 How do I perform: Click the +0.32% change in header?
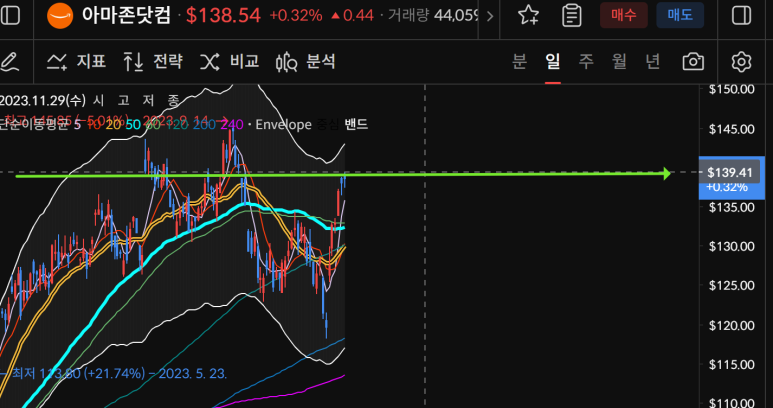tap(296, 16)
